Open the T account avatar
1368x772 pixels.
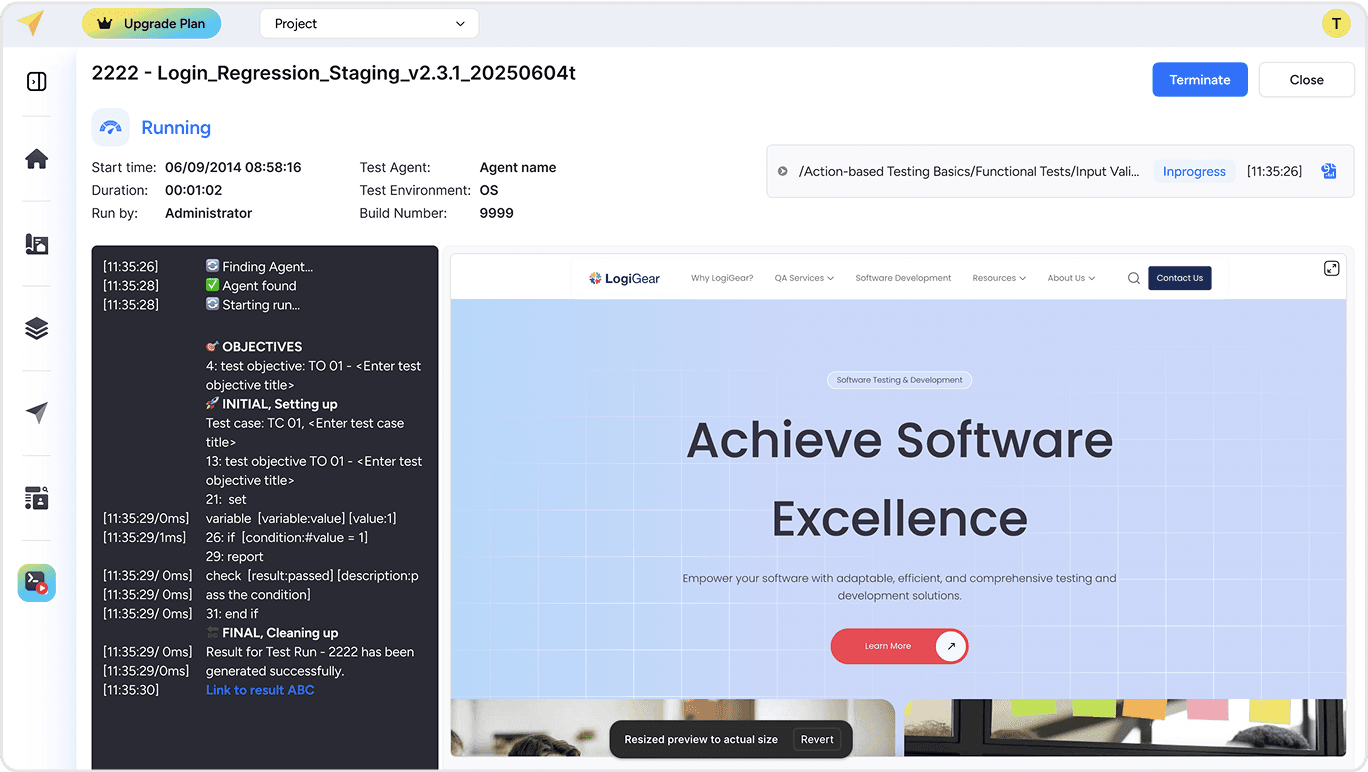[x=1336, y=22]
